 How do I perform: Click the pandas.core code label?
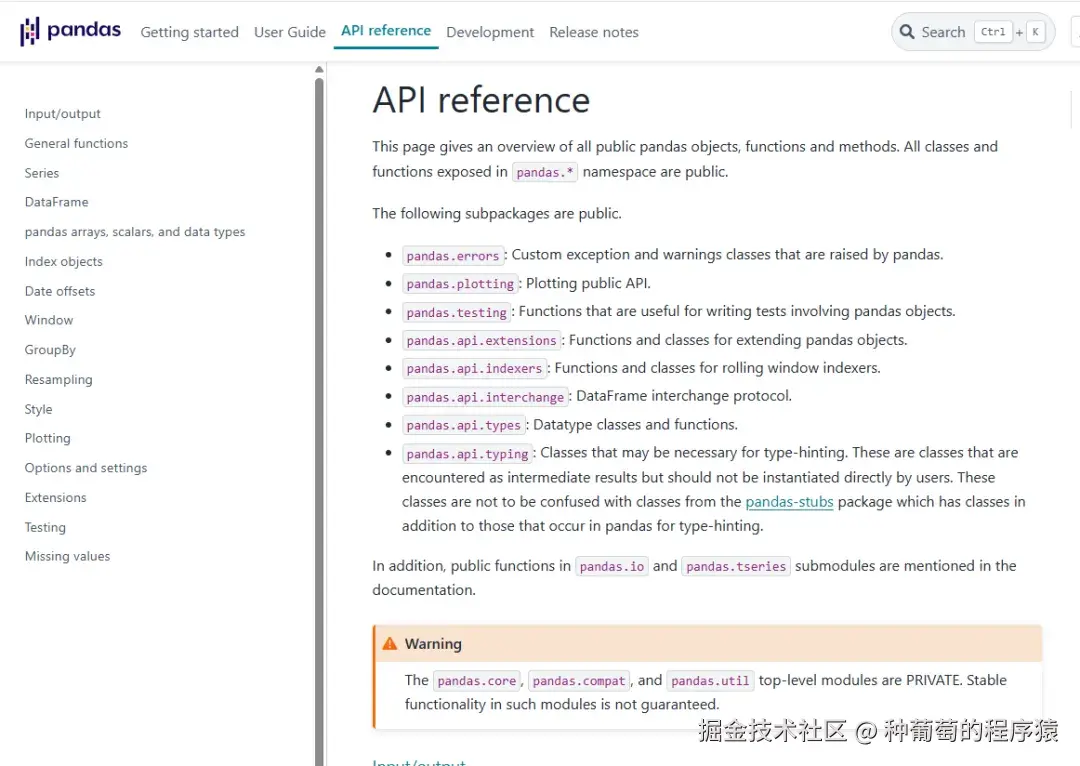[477, 681]
